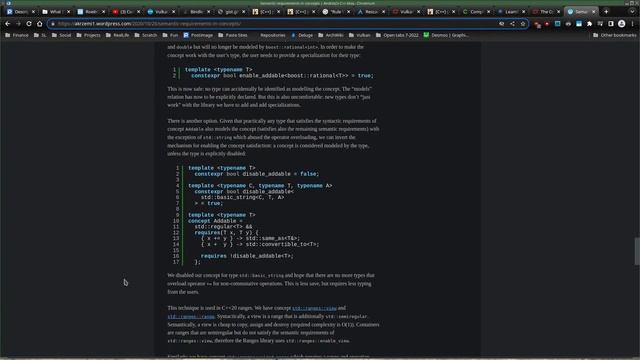
Task: Open the Chromium three-dot menu
Action: click(x=632, y=24)
